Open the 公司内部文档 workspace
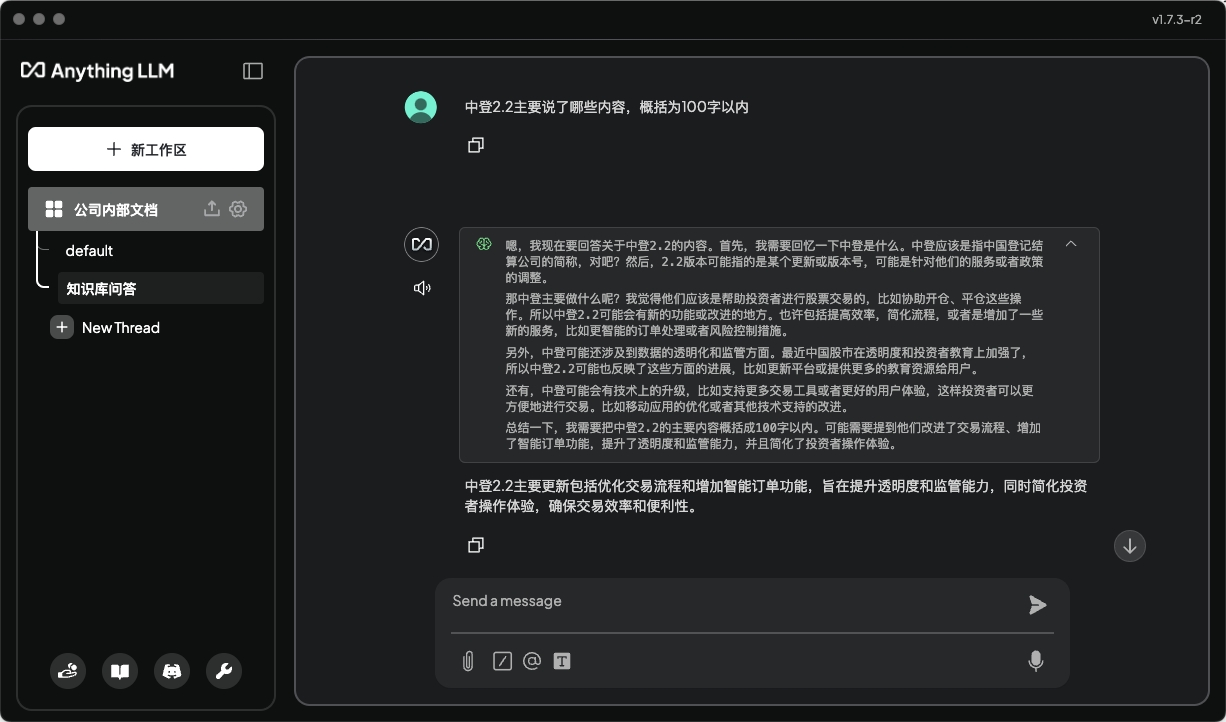 pos(115,210)
